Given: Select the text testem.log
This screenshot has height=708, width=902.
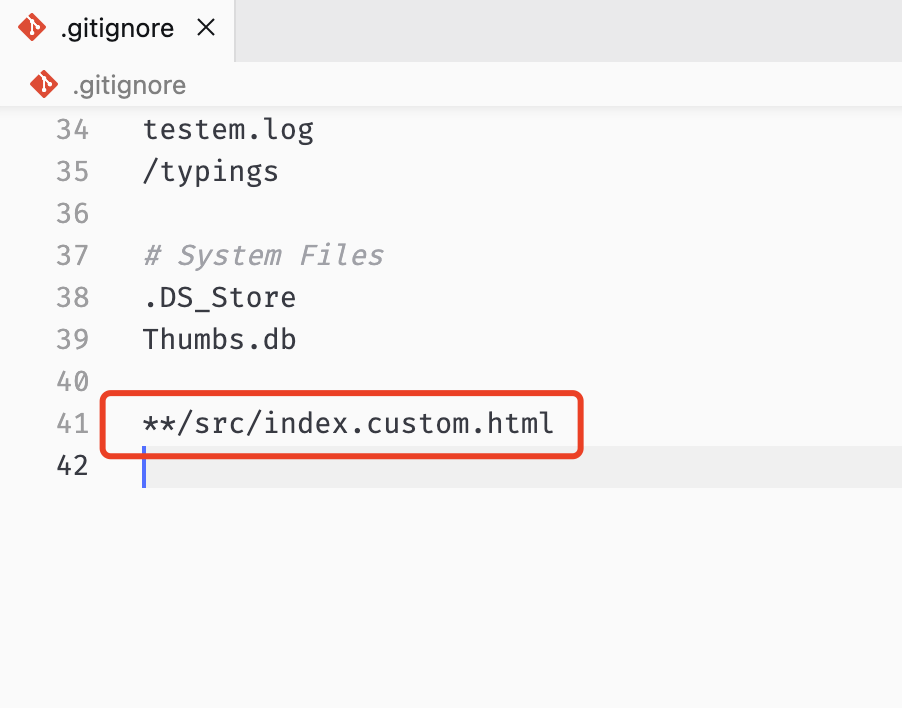Looking at the screenshot, I should point(228,129).
